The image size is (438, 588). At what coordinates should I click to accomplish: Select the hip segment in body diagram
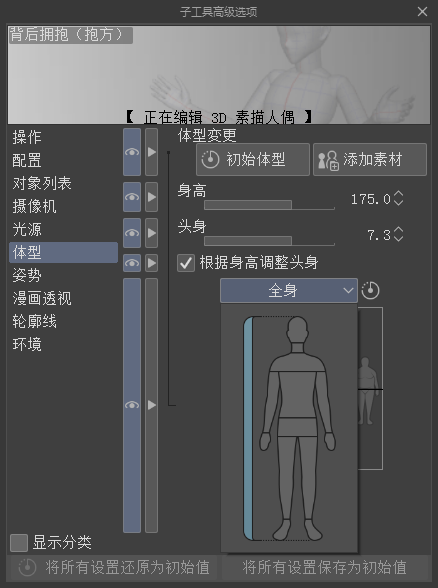pos(297,427)
